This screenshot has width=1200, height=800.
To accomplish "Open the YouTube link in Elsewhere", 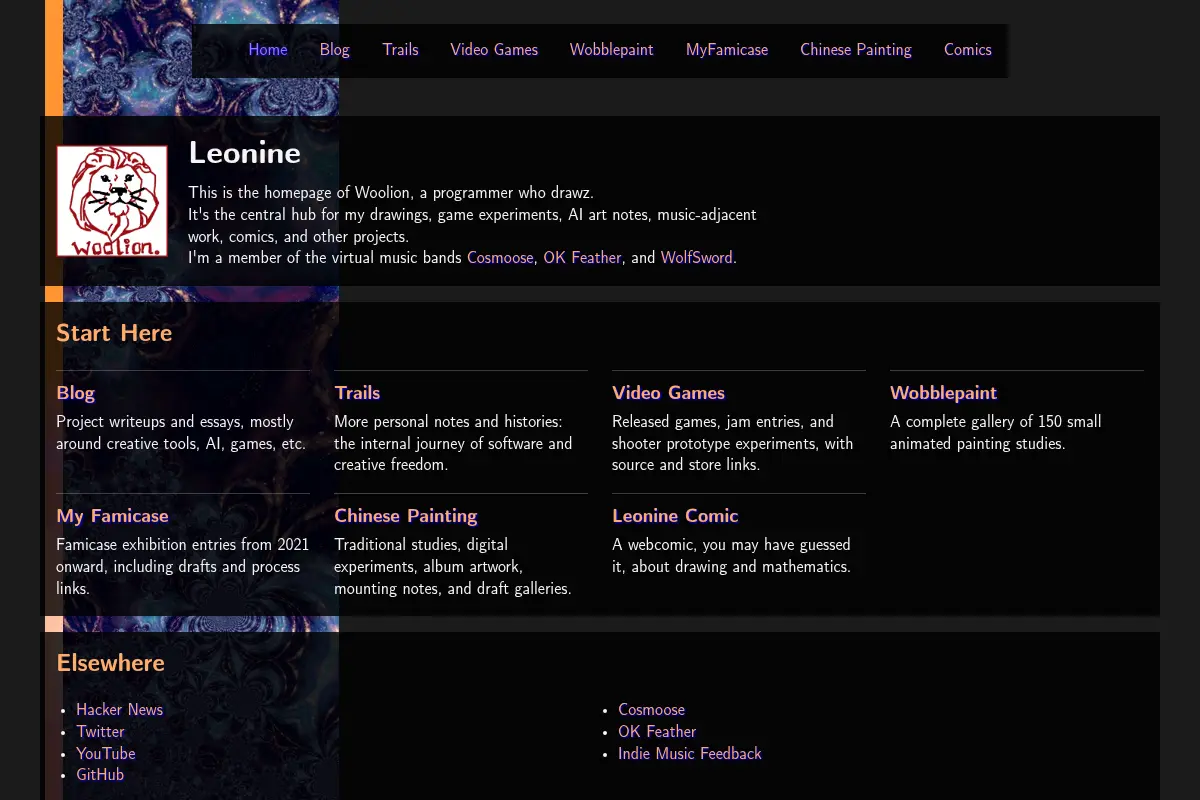I will [x=106, y=754].
